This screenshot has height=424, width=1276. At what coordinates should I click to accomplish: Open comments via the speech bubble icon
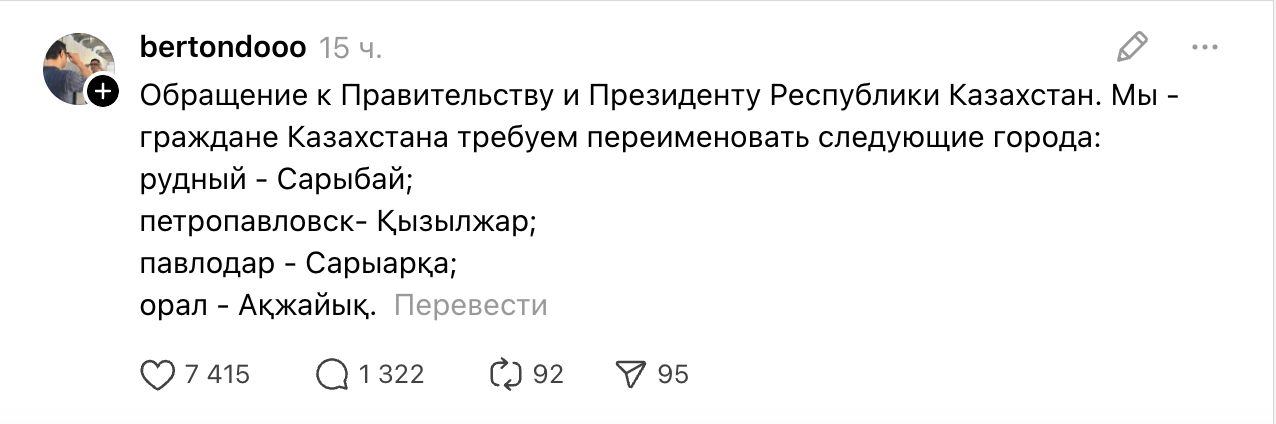[331, 375]
